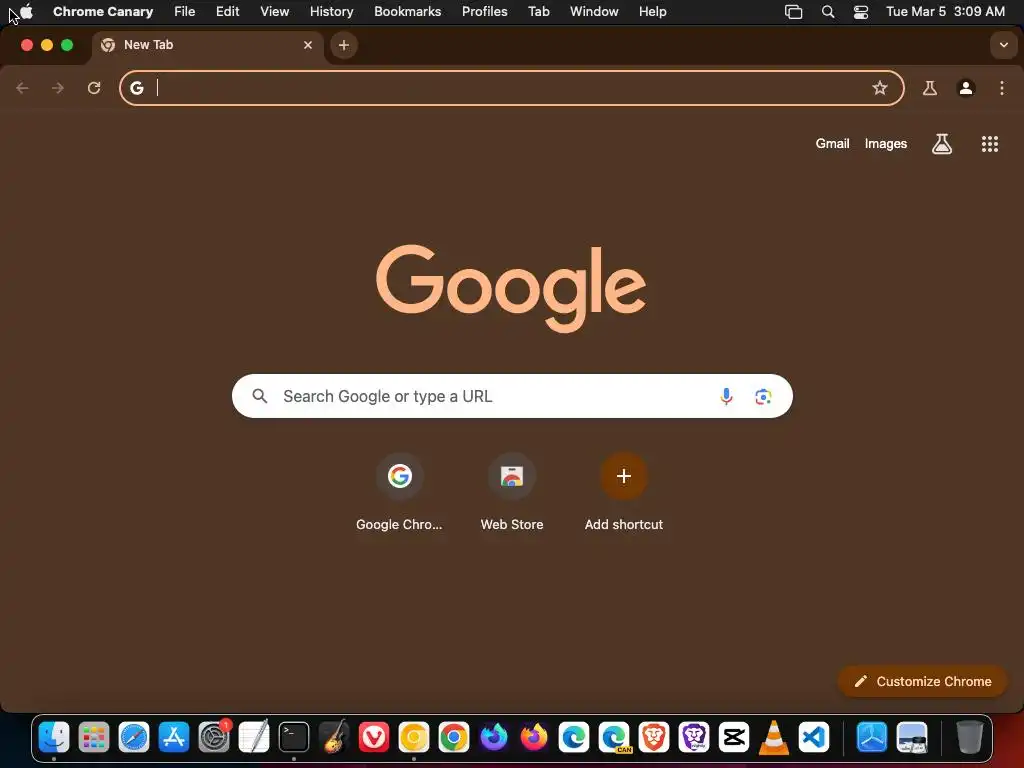The image size is (1024, 768).
Task: Open the View menu
Action: pyautogui.click(x=274, y=12)
